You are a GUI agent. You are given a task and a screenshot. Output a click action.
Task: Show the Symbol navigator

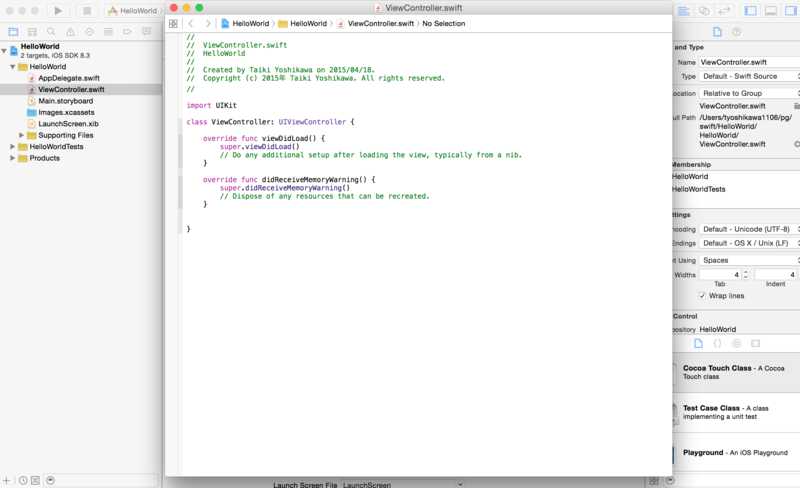(x=32, y=32)
